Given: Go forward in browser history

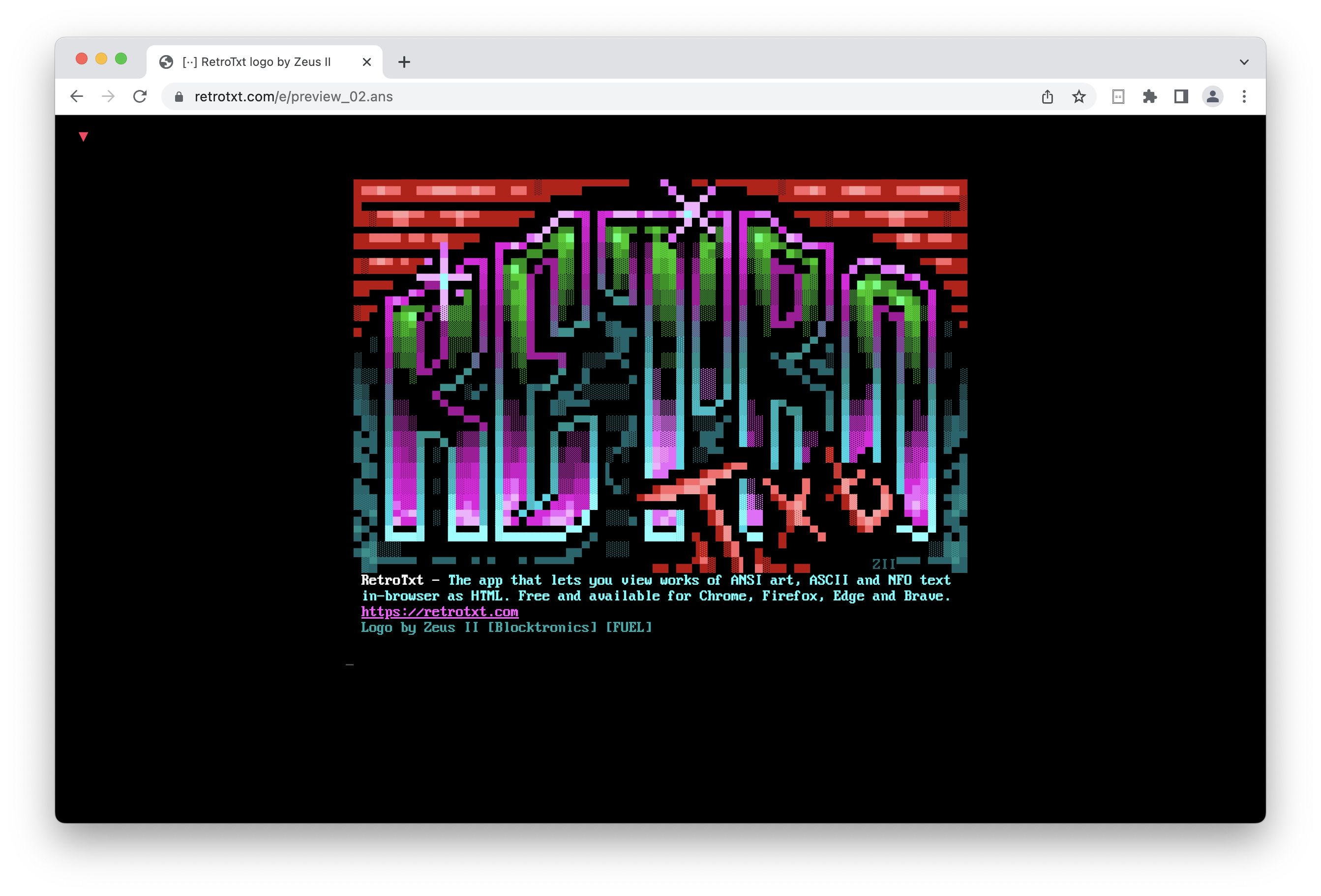Looking at the screenshot, I should click(x=108, y=97).
